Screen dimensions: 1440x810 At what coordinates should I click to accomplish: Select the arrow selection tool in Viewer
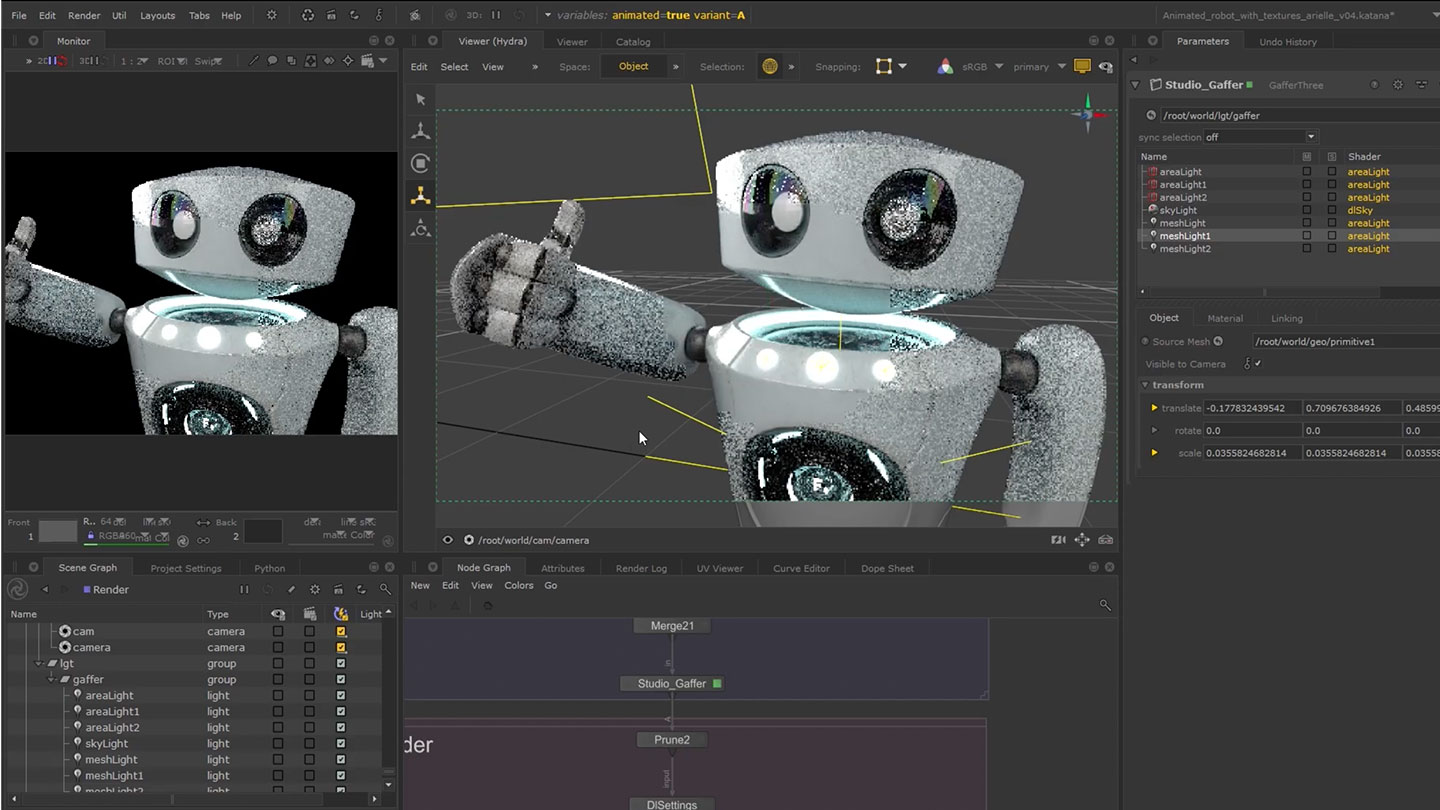(x=420, y=99)
